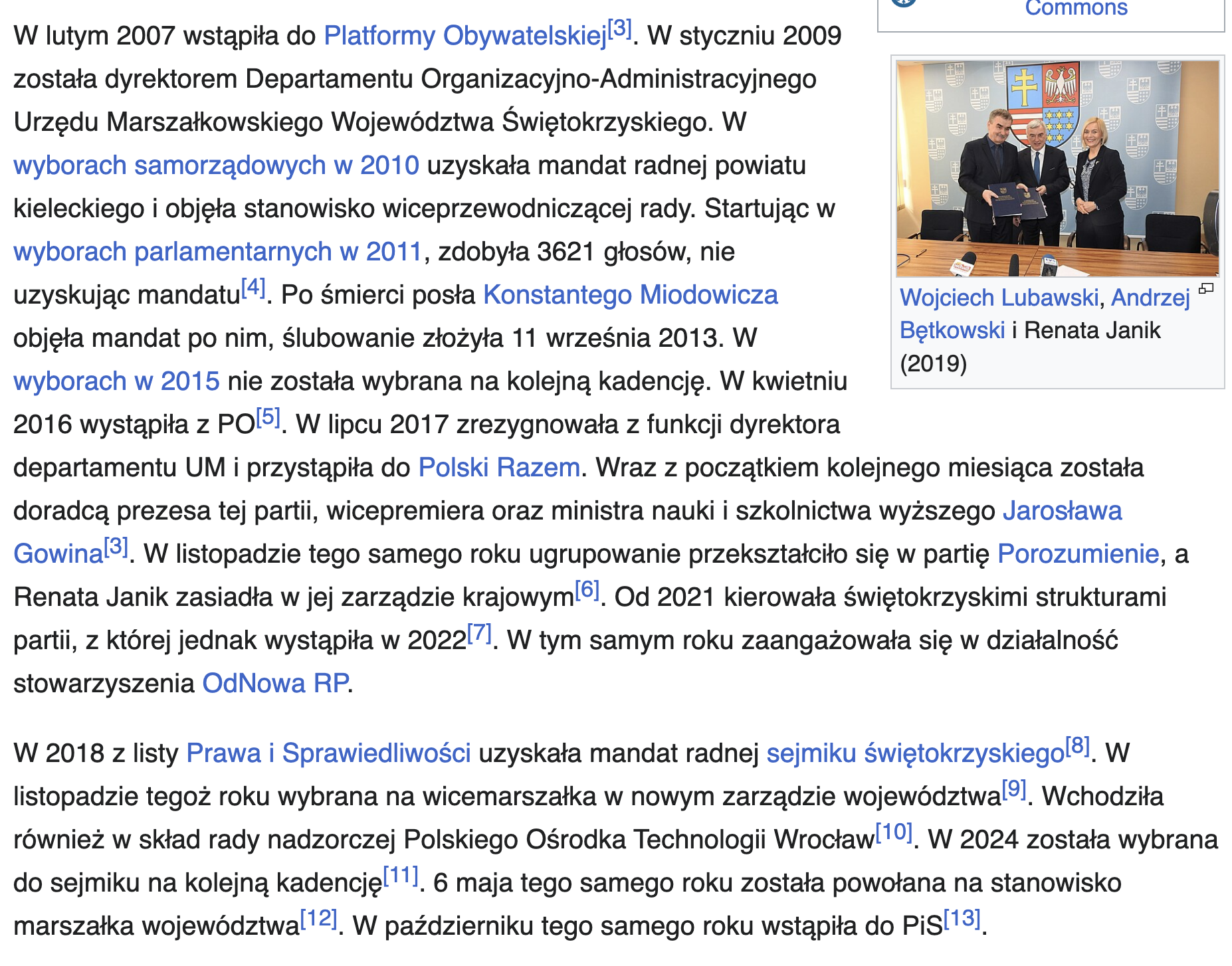Open the photo of three people with folders
Screen dimensions: 1232x966
(x=1057, y=169)
